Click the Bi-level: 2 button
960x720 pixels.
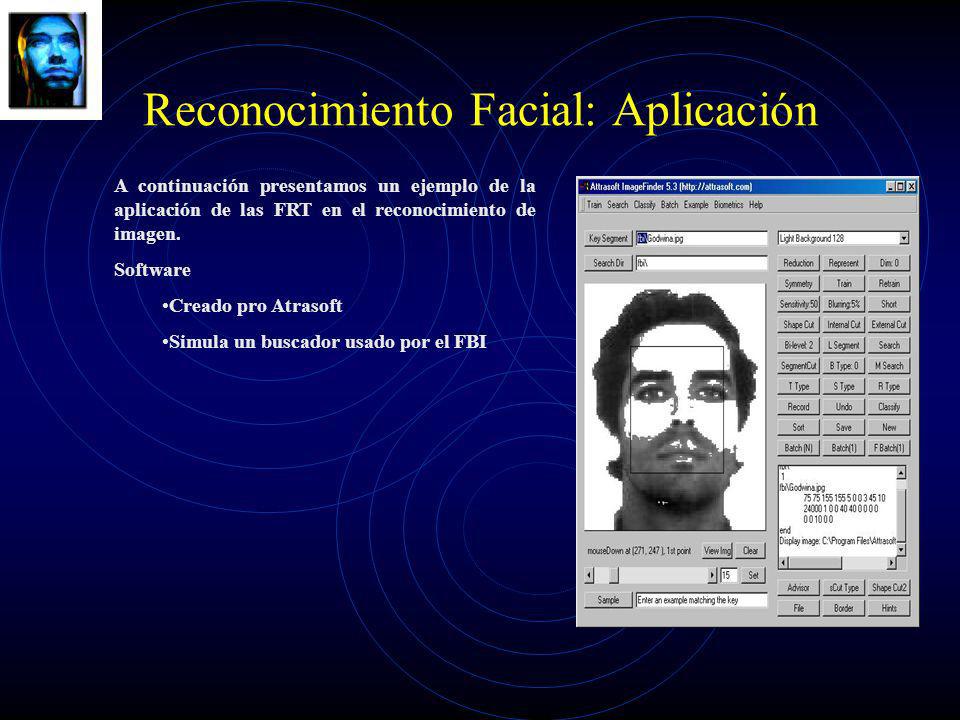pos(798,345)
